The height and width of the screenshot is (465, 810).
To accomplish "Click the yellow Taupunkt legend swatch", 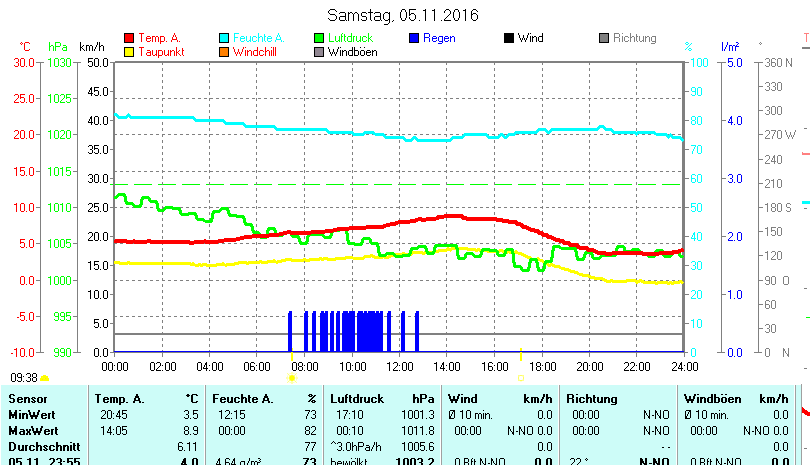I will click(128, 52).
